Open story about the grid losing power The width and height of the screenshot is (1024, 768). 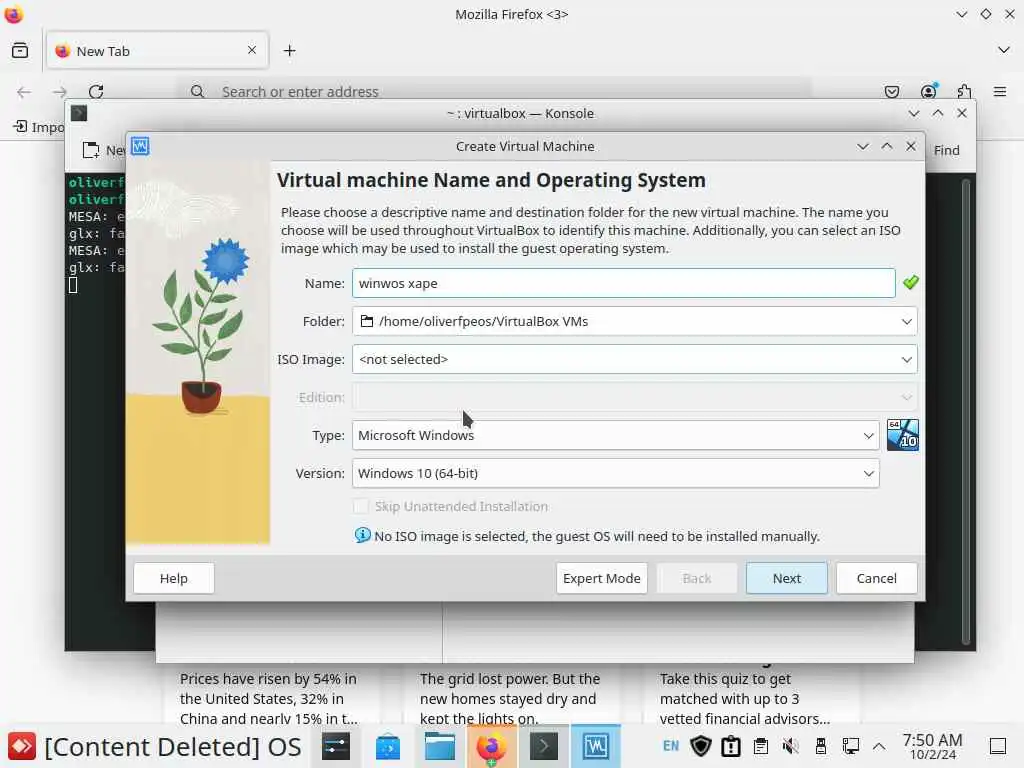click(510, 698)
